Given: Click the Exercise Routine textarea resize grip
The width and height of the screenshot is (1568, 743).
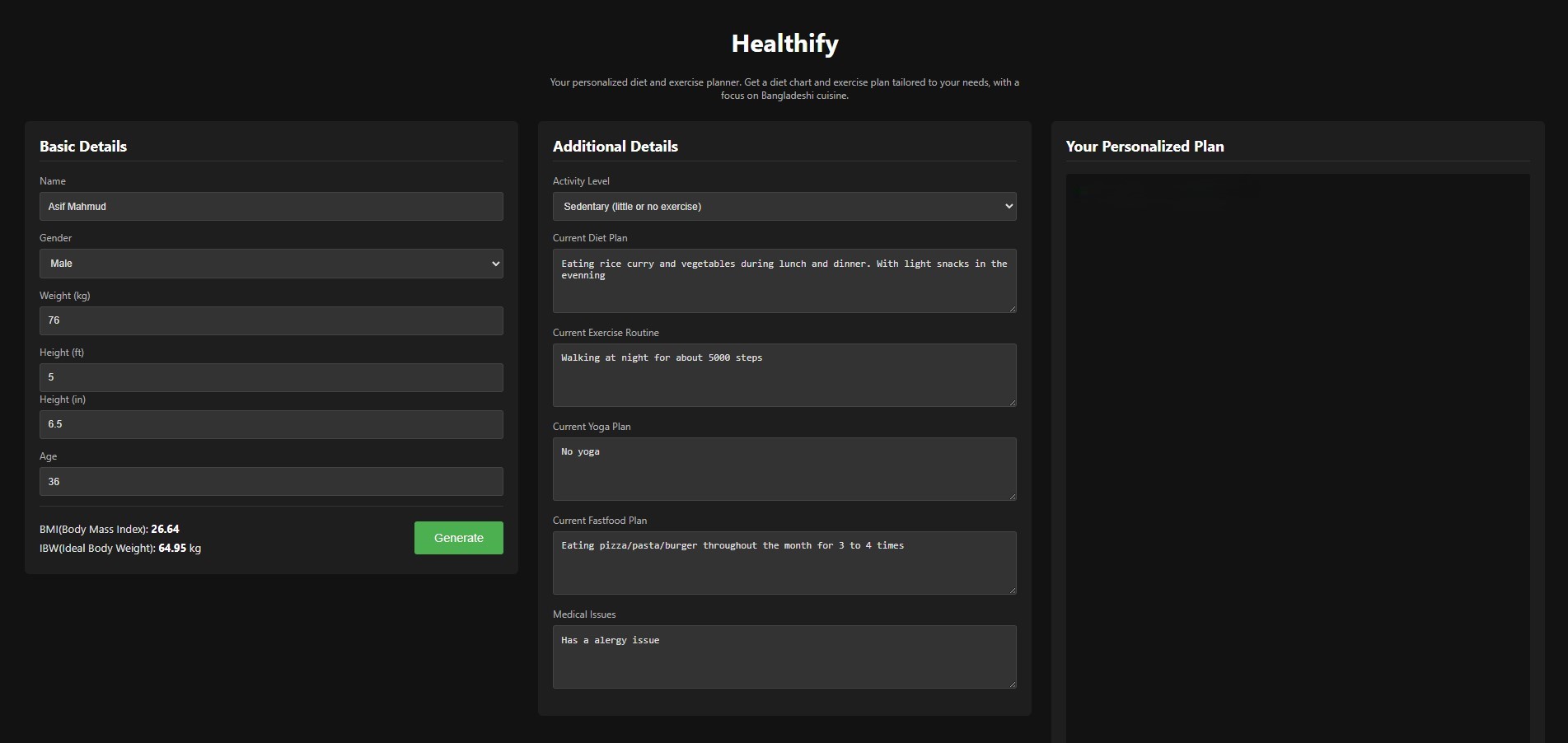Looking at the screenshot, I should pos(1012,402).
